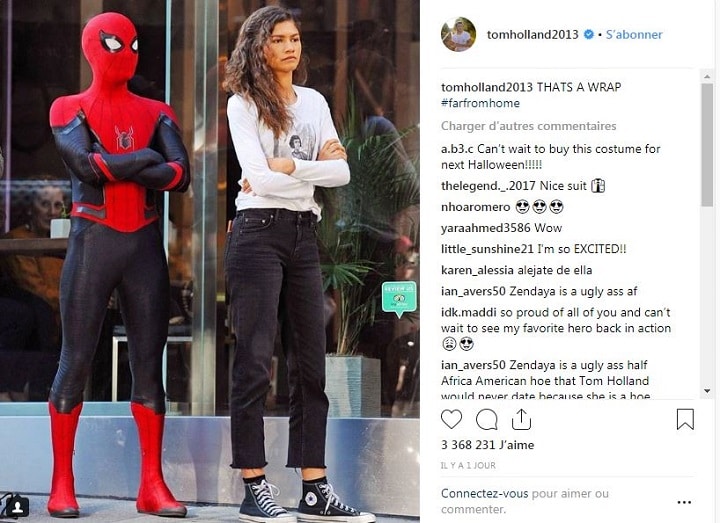Click the green speech bubble sign in photo
The width and height of the screenshot is (720, 523).
[x=399, y=299]
